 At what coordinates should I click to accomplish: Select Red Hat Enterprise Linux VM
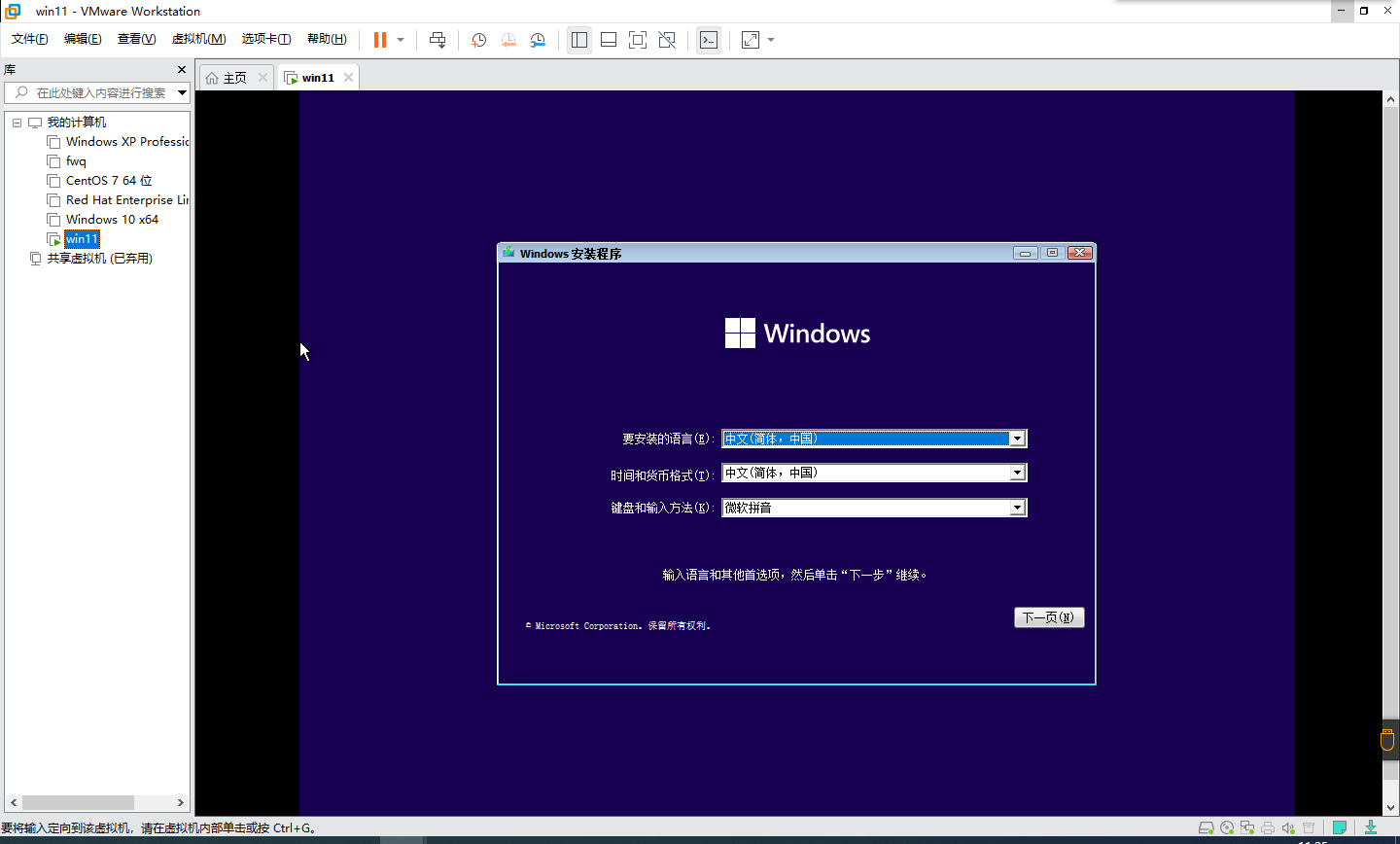[119, 200]
